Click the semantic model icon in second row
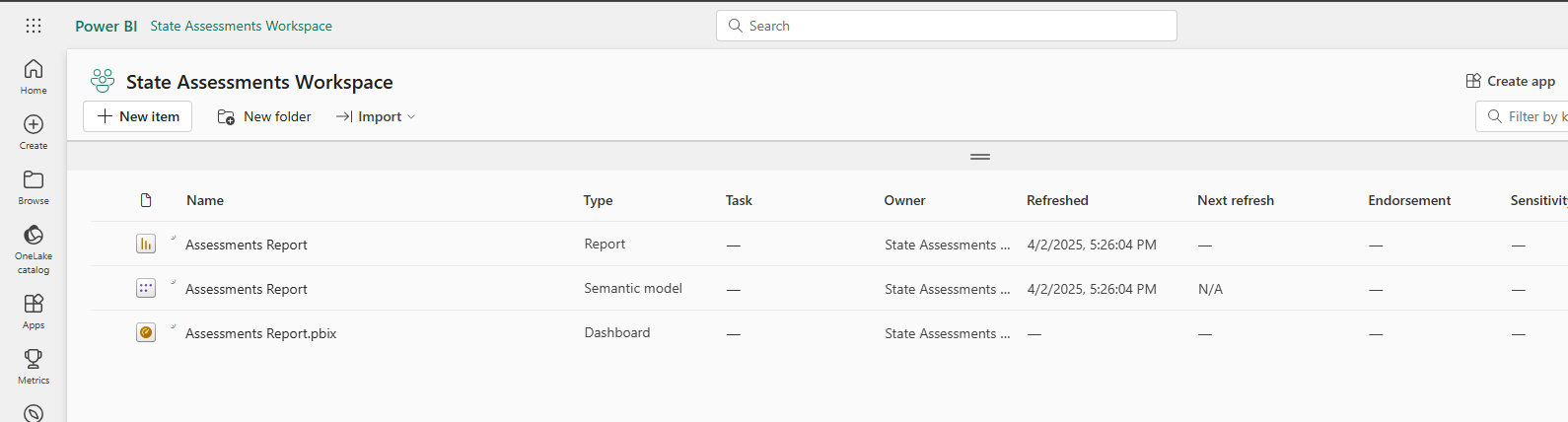 [x=146, y=288]
